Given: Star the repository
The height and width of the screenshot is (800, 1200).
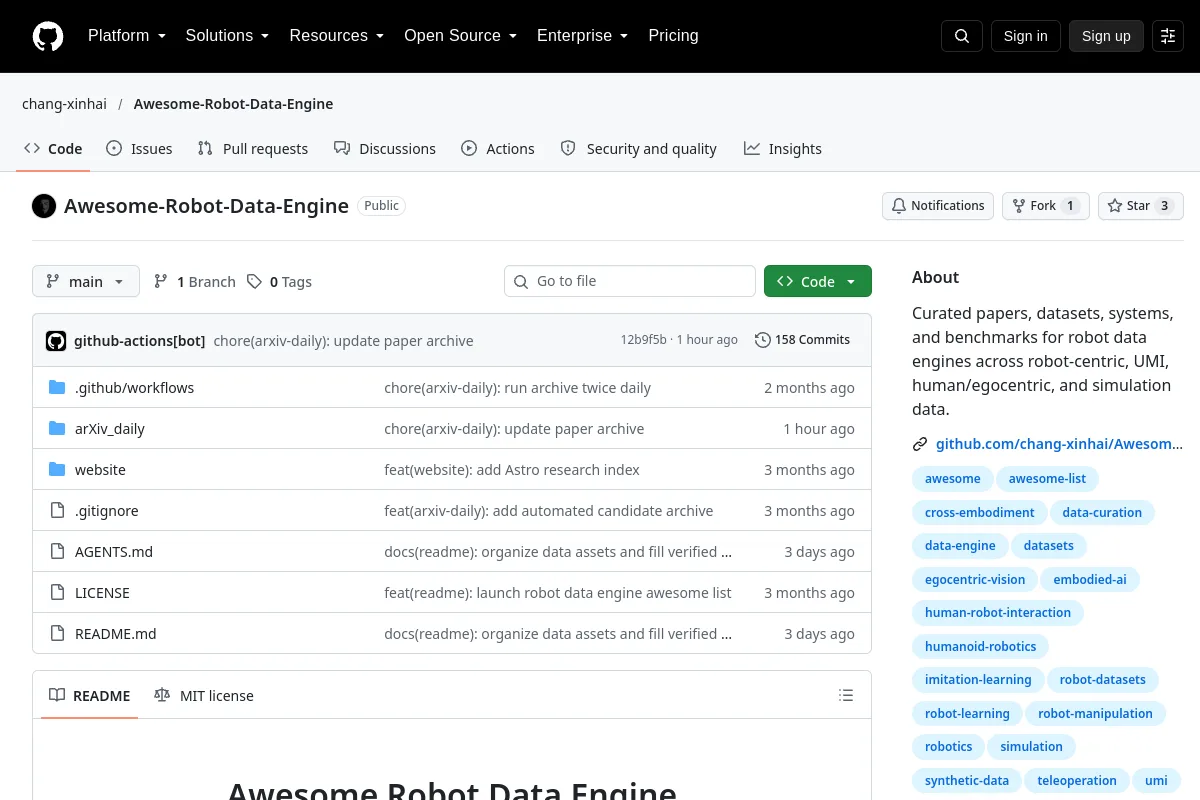Looking at the screenshot, I should (1141, 206).
